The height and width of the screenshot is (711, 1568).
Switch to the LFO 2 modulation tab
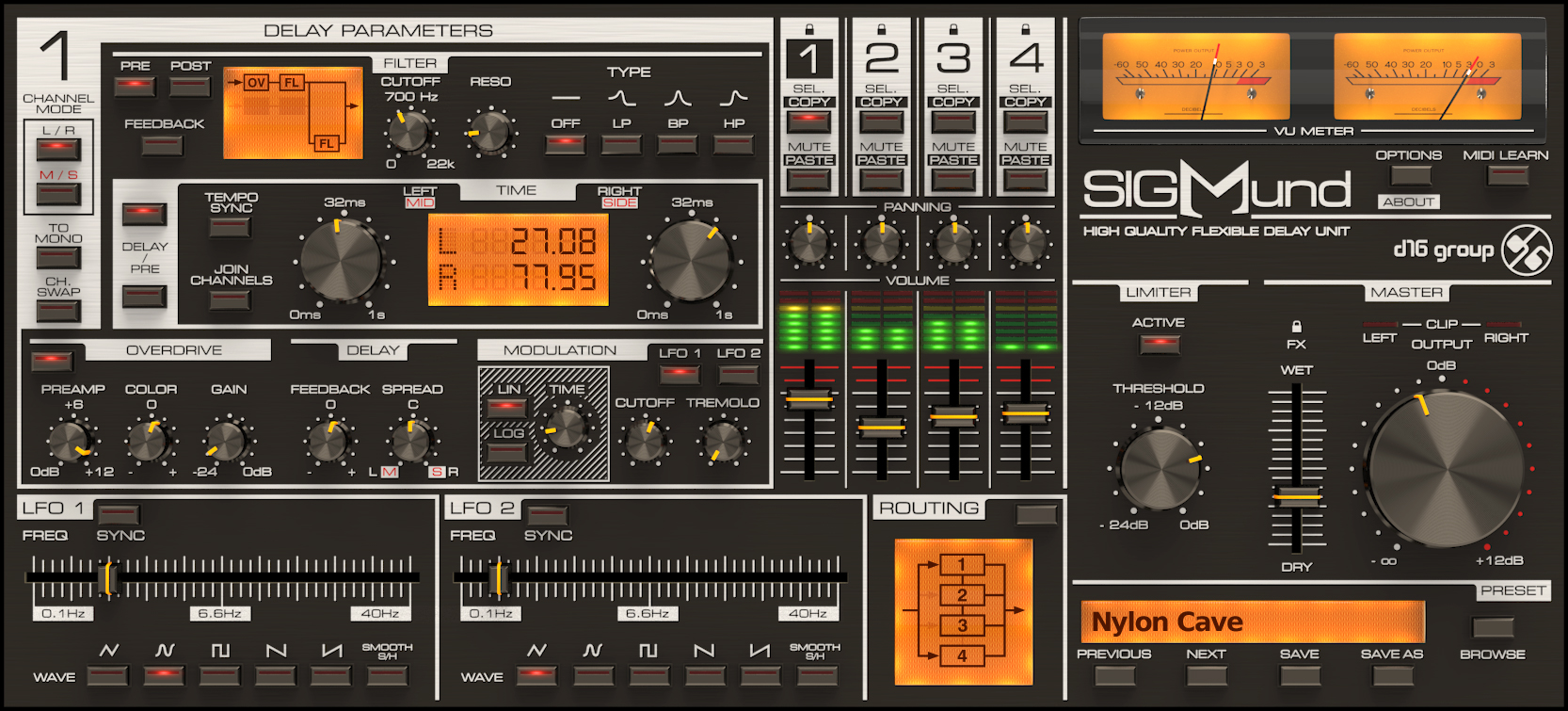click(738, 374)
